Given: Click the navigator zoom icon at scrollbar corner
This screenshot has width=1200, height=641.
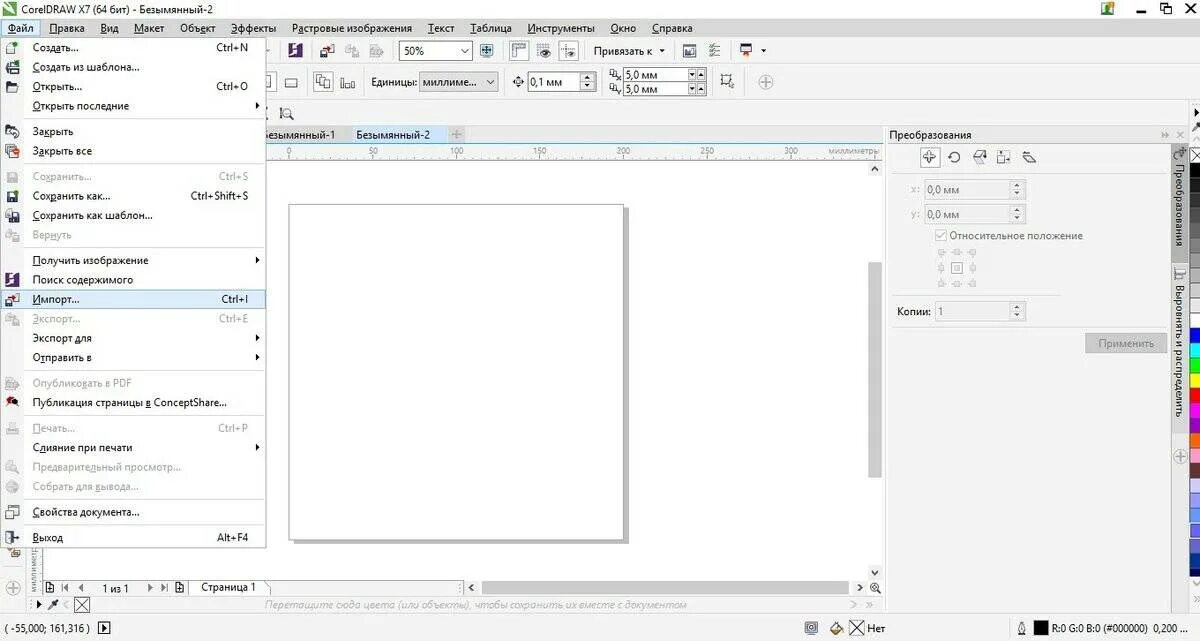Looking at the screenshot, I should pyautogui.click(x=875, y=588).
